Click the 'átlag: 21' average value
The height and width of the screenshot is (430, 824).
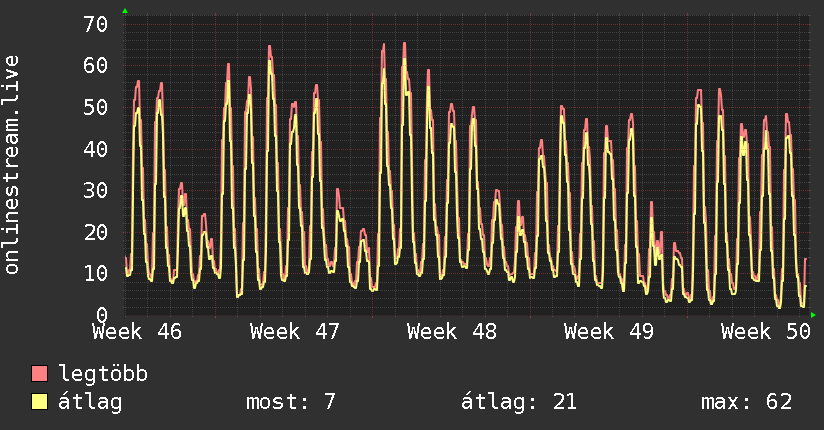click(x=519, y=402)
